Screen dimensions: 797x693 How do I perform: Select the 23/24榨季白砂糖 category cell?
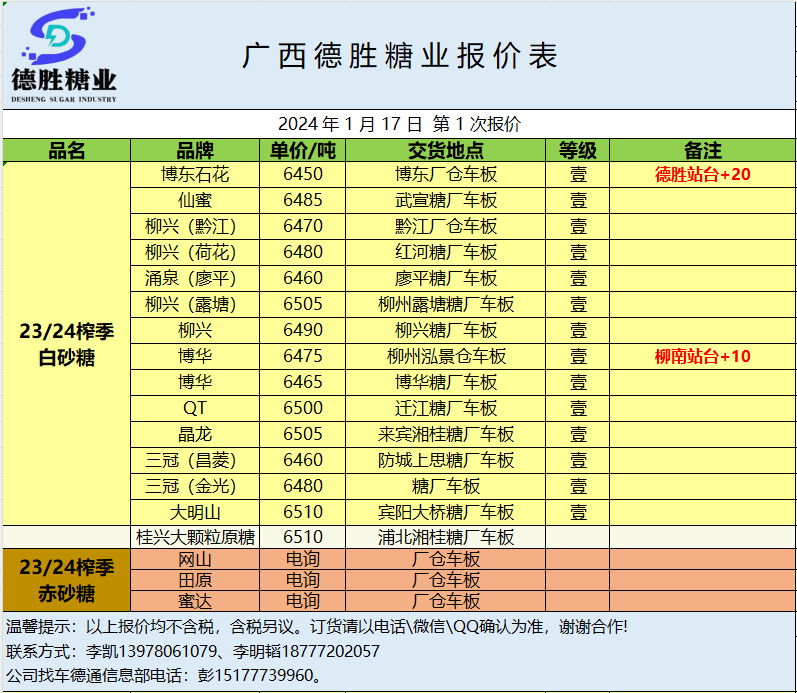point(67,343)
